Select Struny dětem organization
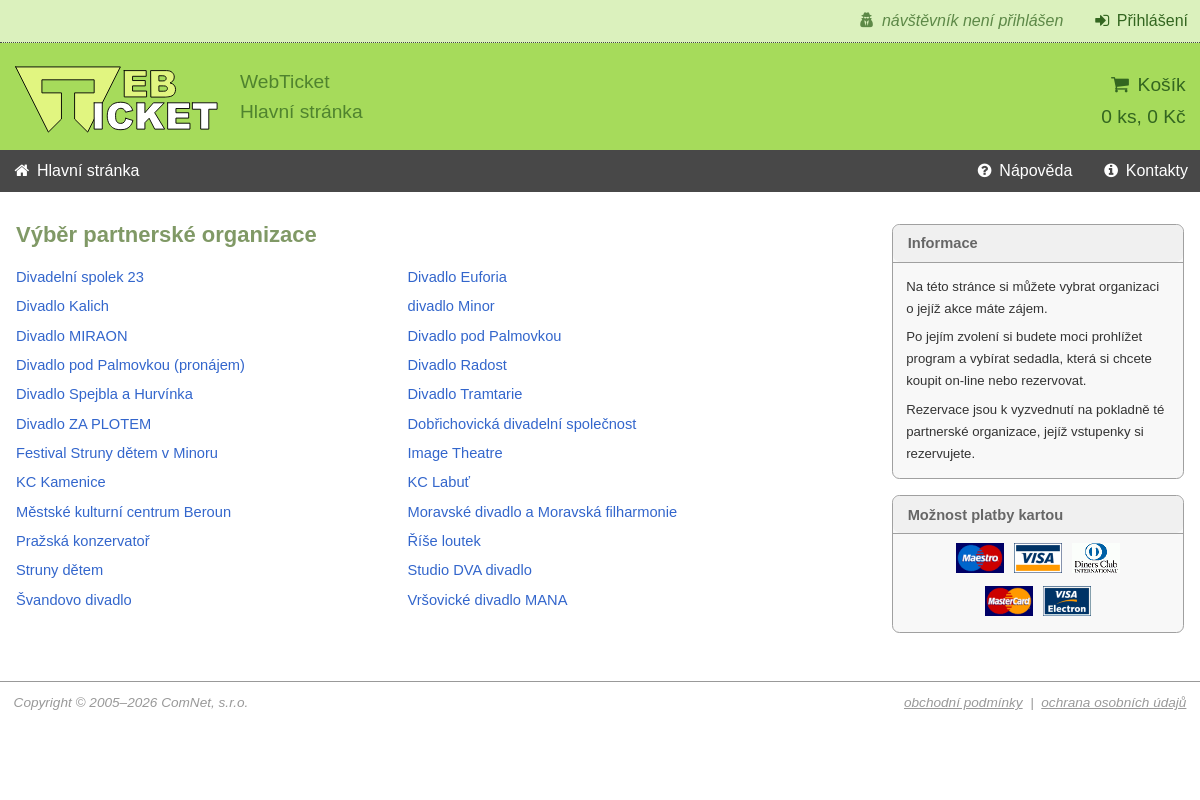Image resolution: width=1200 pixels, height=800 pixels. point(59,570)
